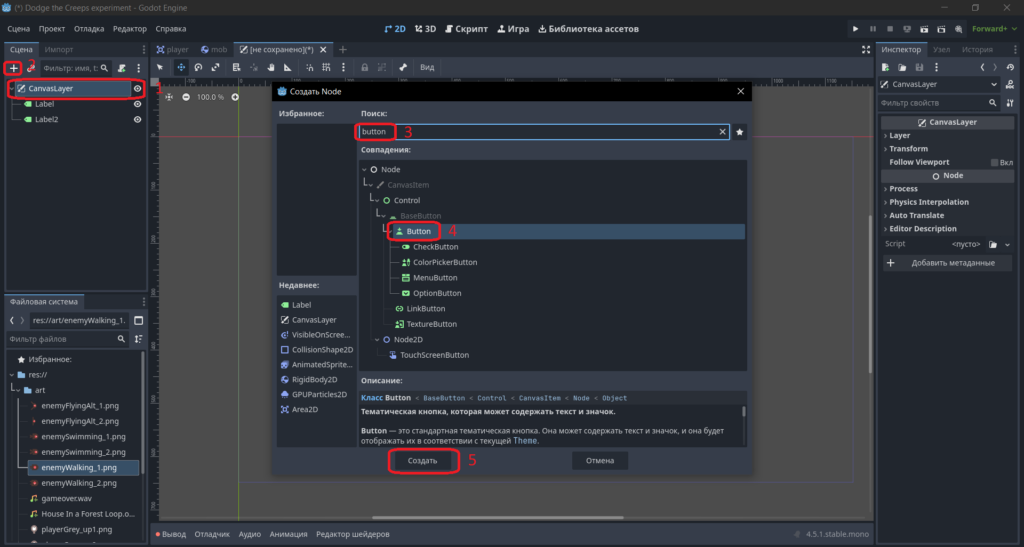The width and height of the screenshot is (1024, 547).
Task: Enable the Follow Viewport checkbox
Action: 995,163
